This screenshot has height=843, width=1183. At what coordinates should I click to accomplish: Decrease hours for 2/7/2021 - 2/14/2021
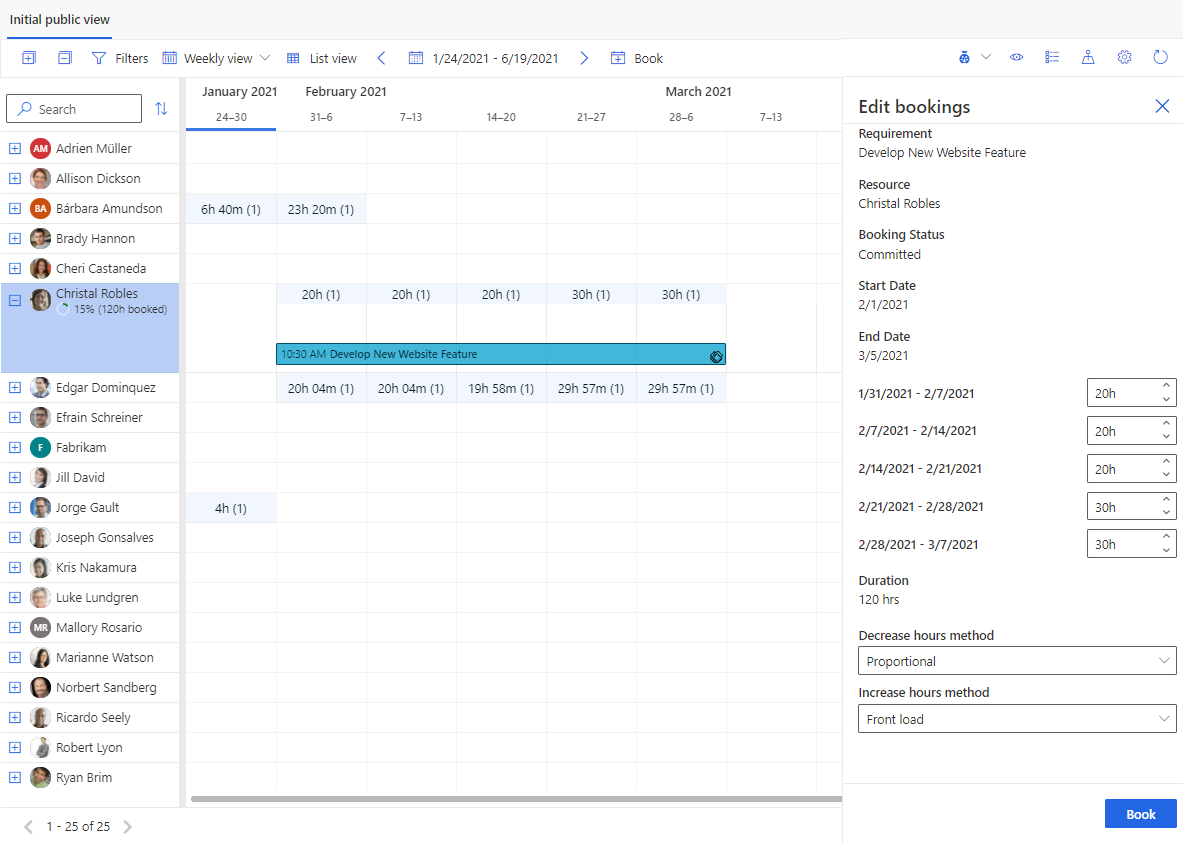[x=1166, y=438]
